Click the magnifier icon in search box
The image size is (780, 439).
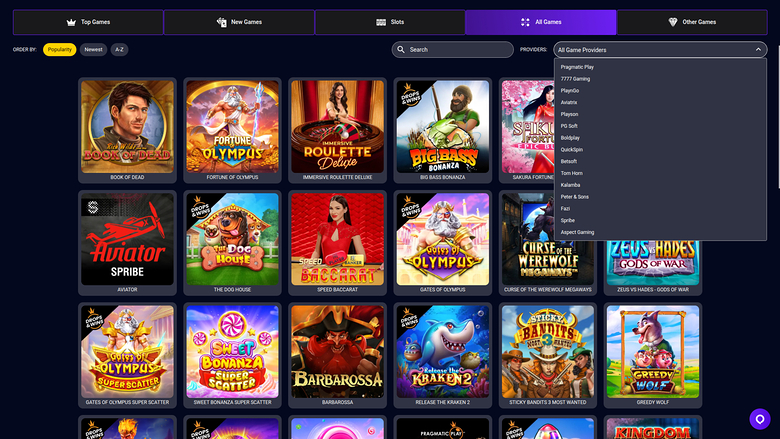(401, 50)
